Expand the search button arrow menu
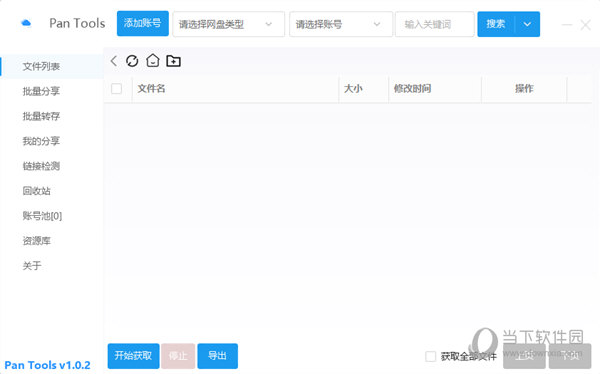The width and height of the screenshot is (600, 374). (527, 24)
